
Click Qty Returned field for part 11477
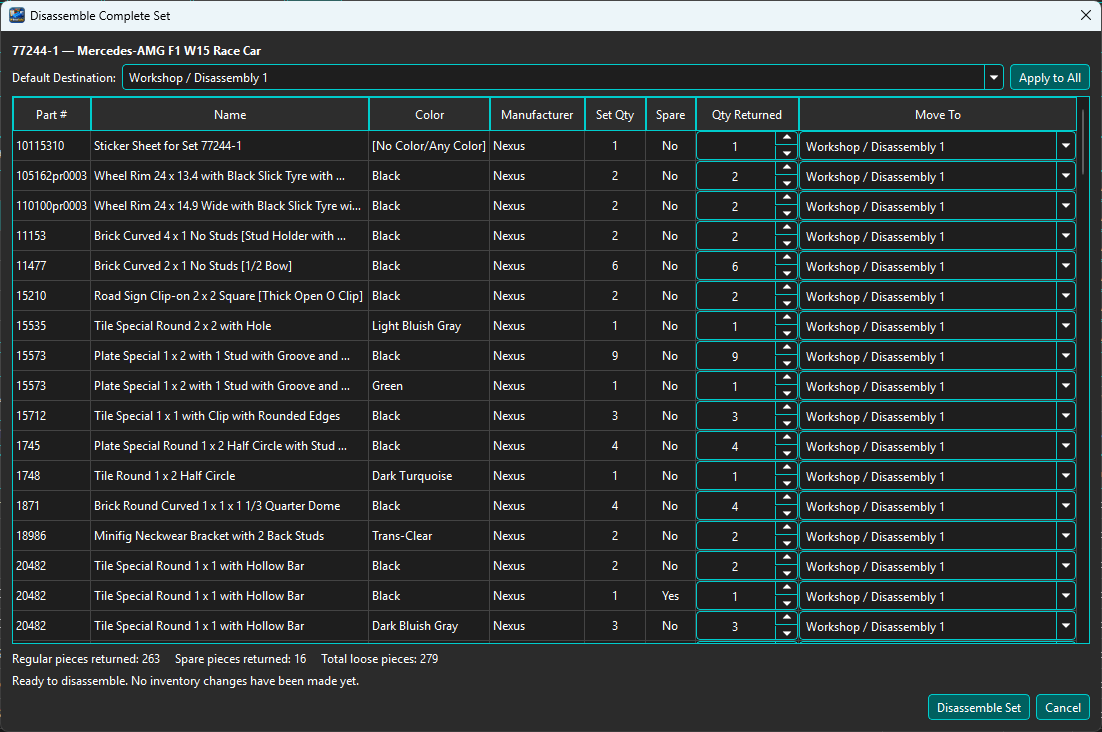tap(736, 266)
